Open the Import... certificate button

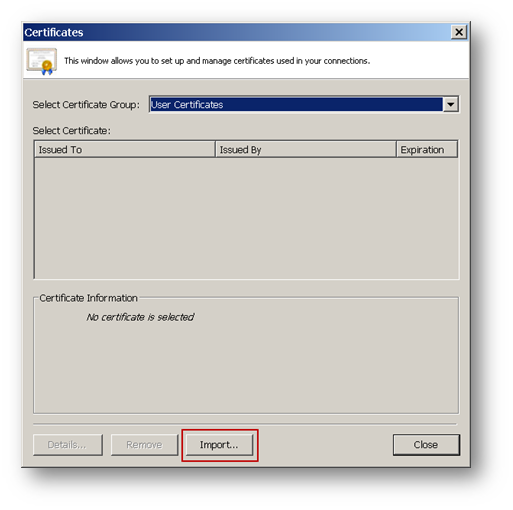(219, 444)
